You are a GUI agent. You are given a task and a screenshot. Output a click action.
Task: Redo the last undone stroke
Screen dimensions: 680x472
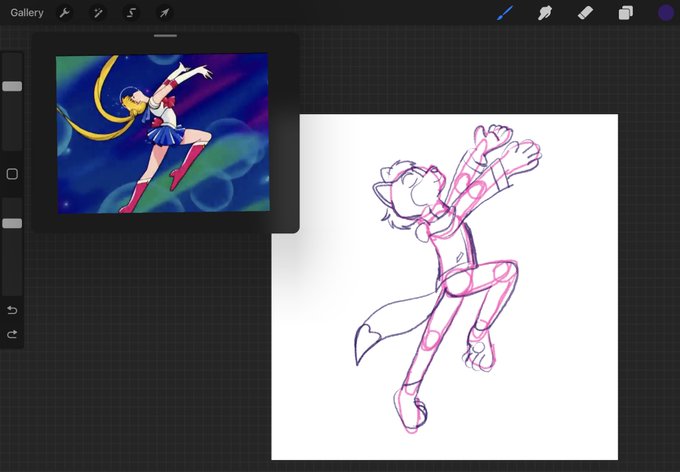click(12, 334)
